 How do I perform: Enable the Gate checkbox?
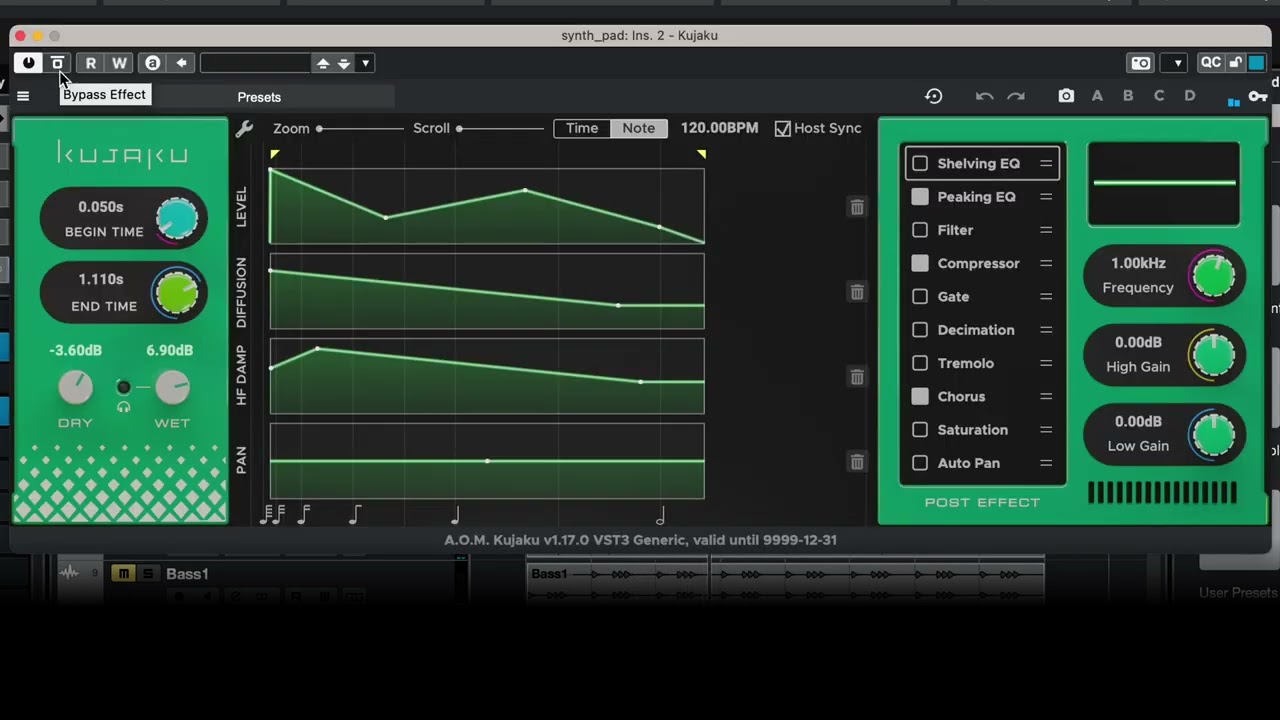tap(920, 296)
